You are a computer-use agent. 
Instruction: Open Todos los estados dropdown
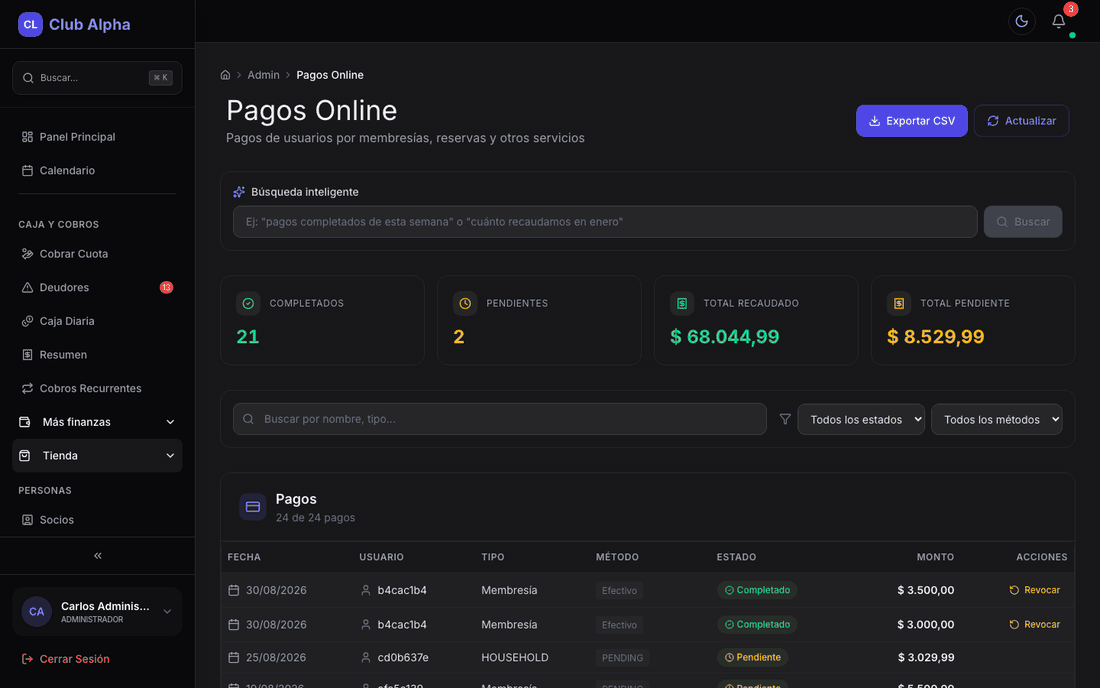tap(861, 419)
